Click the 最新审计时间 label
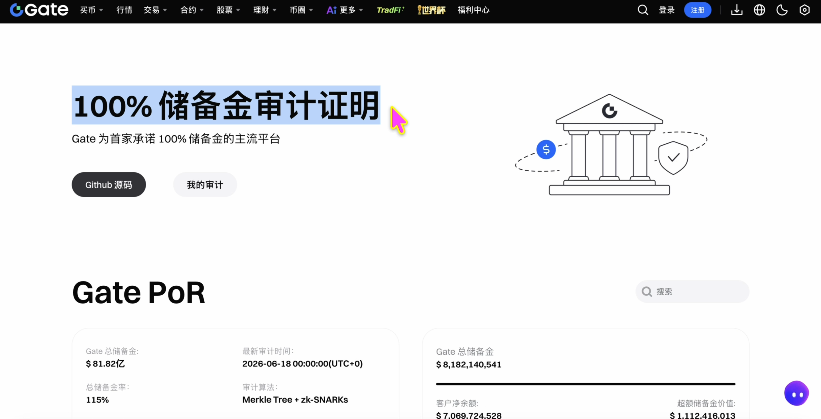The height and width of the screenshot is (419, 821). pos(268,351)
